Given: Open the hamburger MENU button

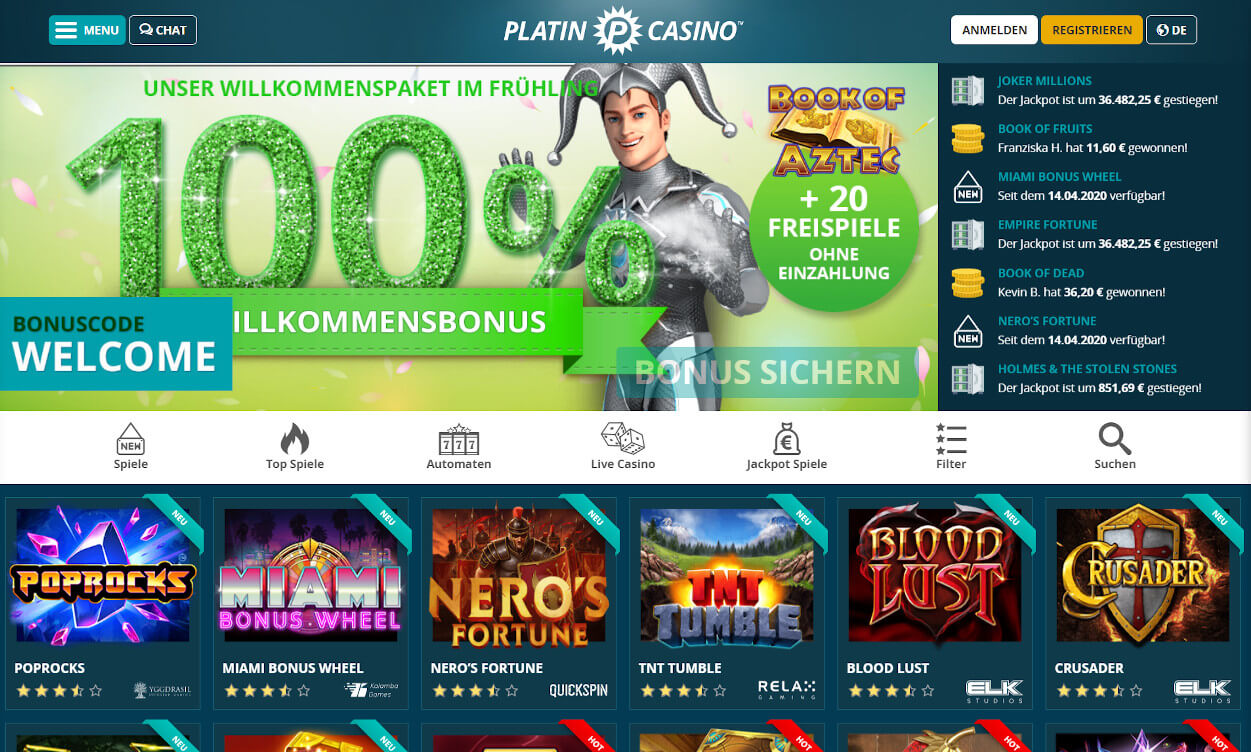Looking at the screenshot, I should pos(87,30).
